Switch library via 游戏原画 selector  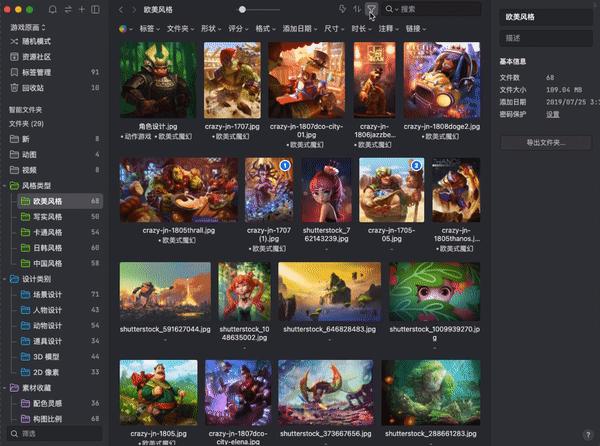click(28, 28)
